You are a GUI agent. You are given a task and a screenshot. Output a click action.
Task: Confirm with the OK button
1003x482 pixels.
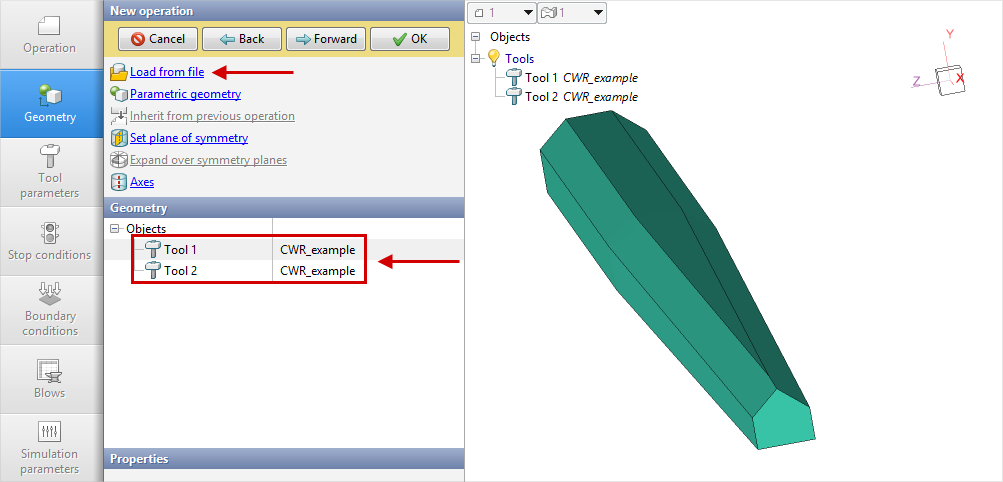tap(408, 39)
